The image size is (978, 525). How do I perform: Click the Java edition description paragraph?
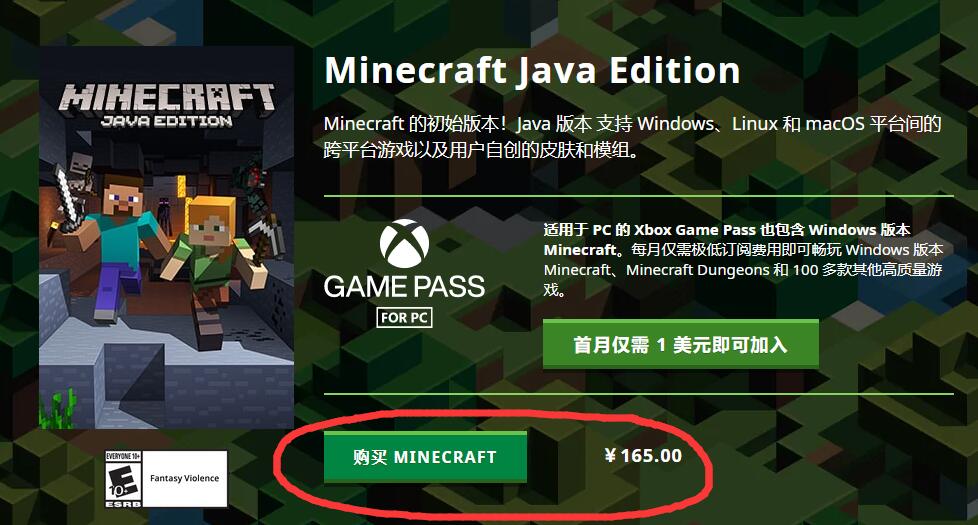point(632,137)
